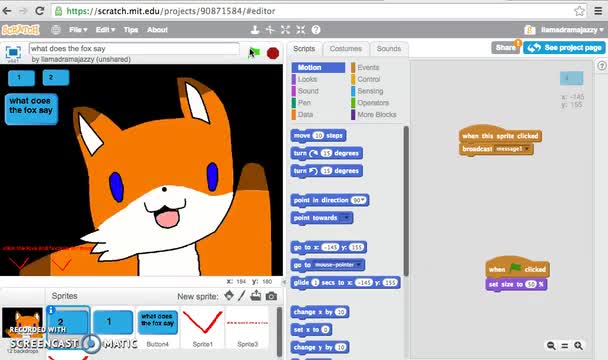Open the File menu

coord(78,29)
